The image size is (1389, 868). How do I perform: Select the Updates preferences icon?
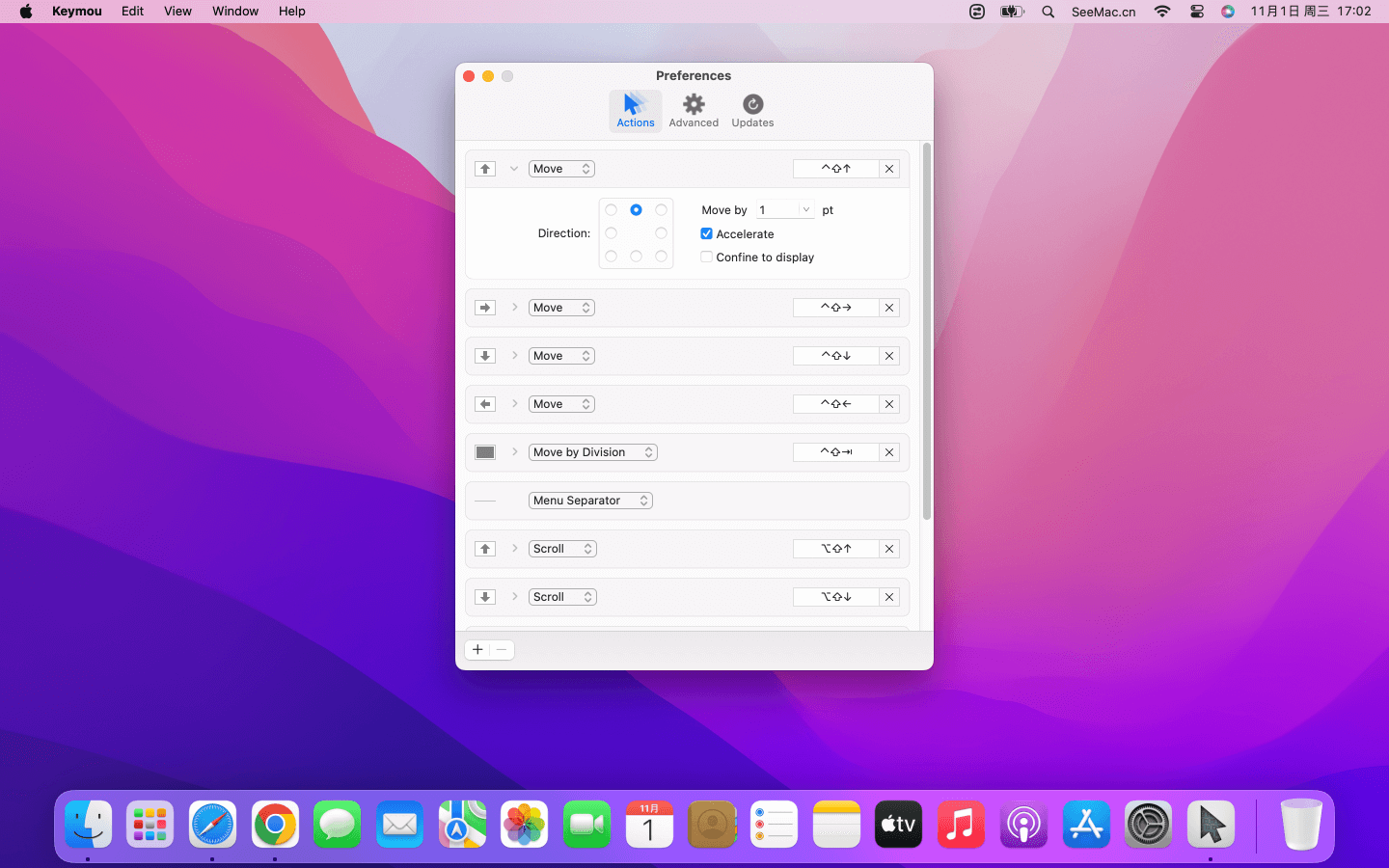[x=751, y=105]
